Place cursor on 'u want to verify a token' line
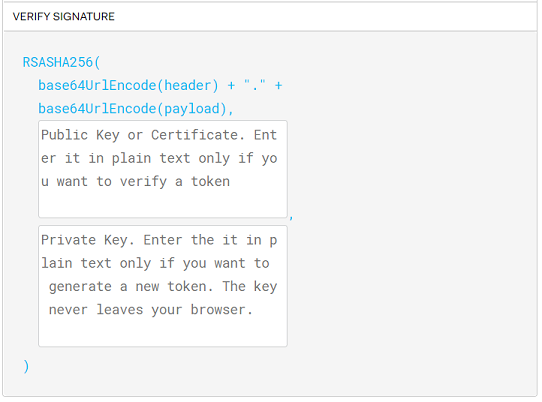The image size is (542, 402). [136, 182]
